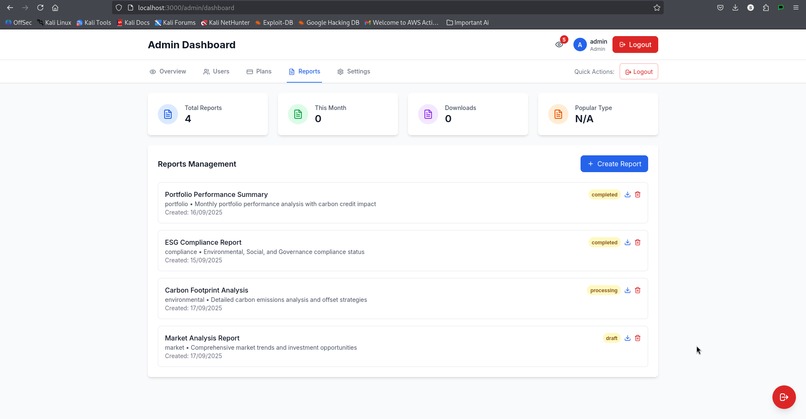Click the Downloads purple icon
The width and height of the screenshot is (806, 419).
tap(428, 114)
